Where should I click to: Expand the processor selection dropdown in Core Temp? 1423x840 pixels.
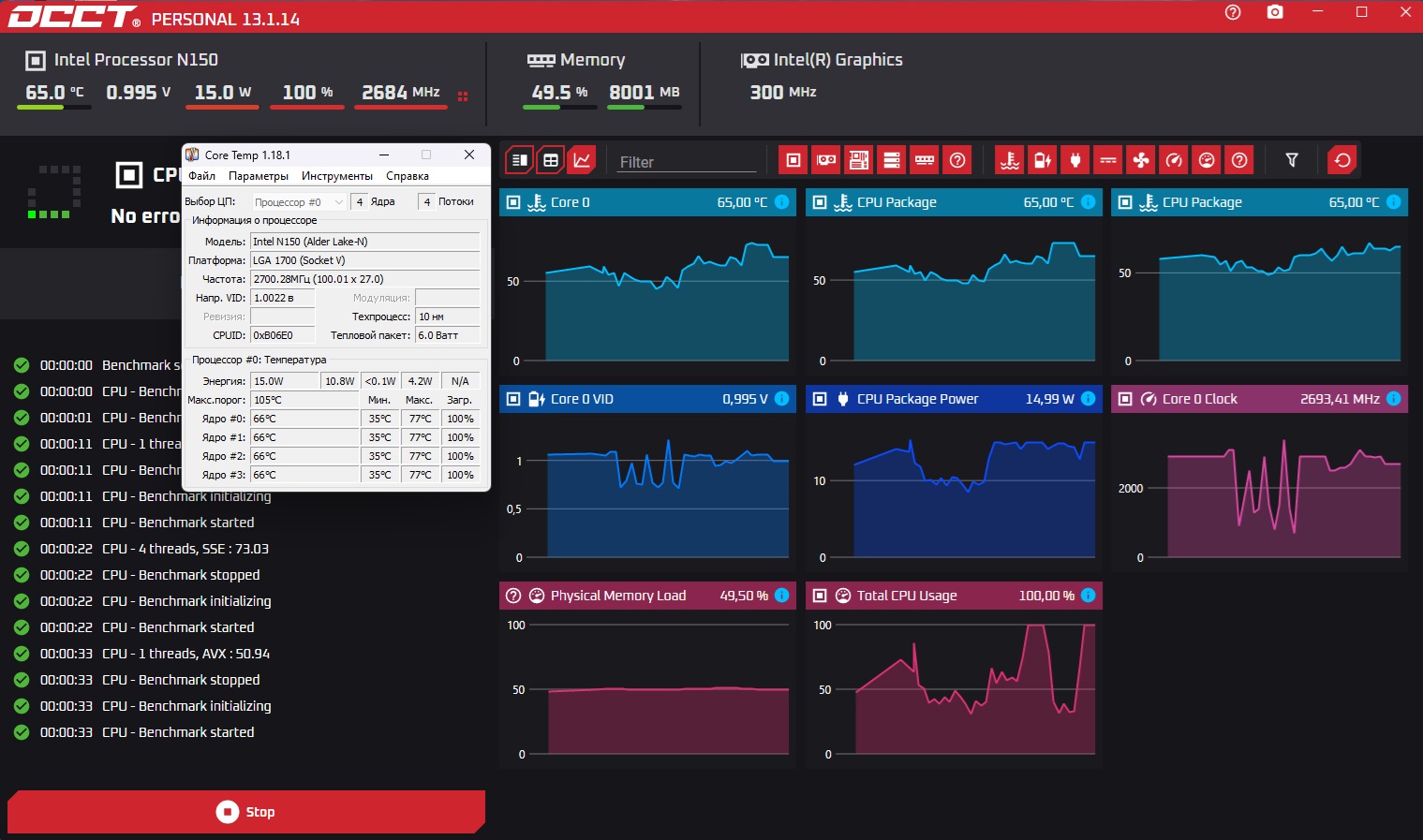pyautogui.click(x=299, y=202)
